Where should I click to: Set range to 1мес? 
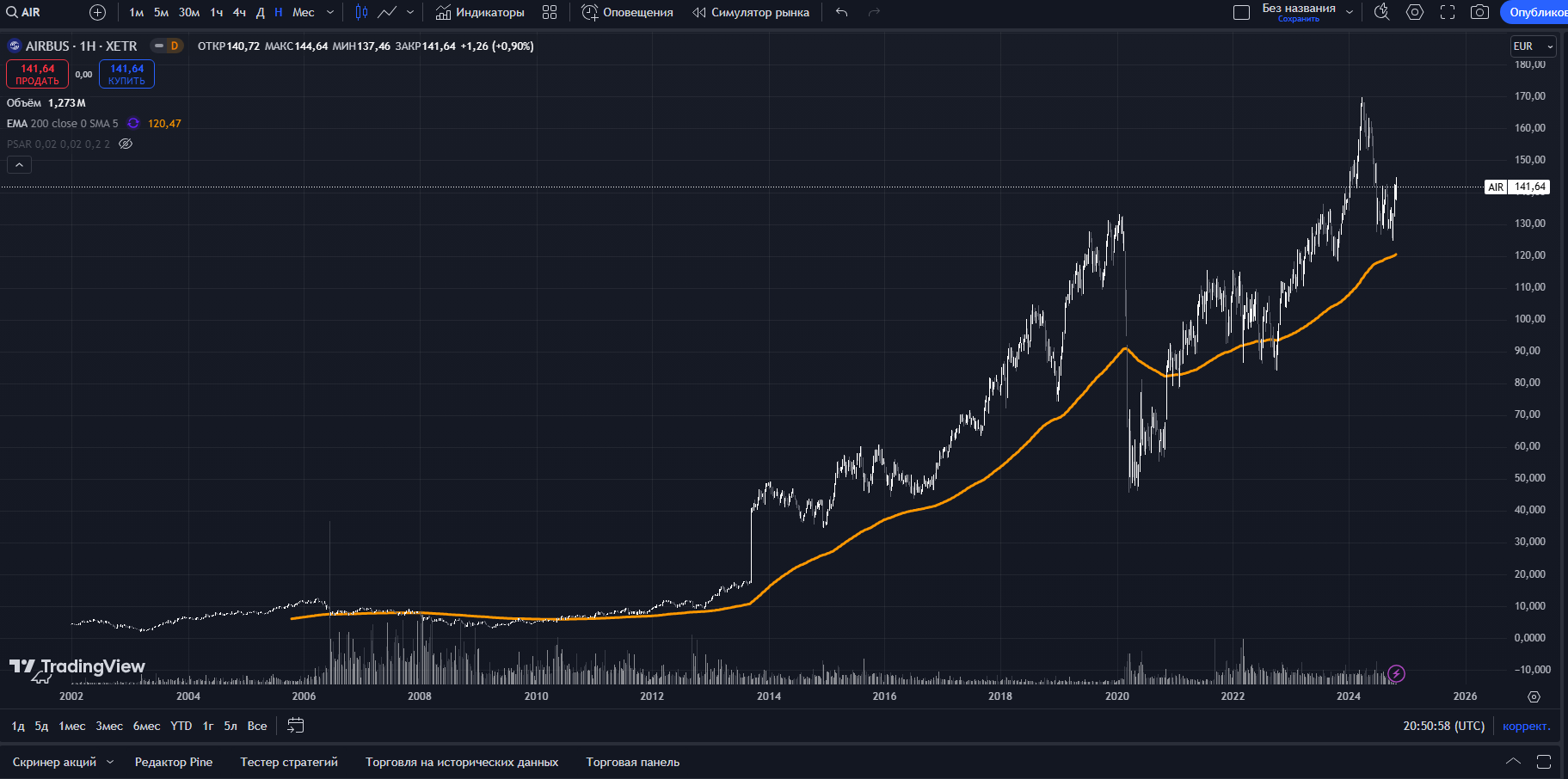(72, 727)
